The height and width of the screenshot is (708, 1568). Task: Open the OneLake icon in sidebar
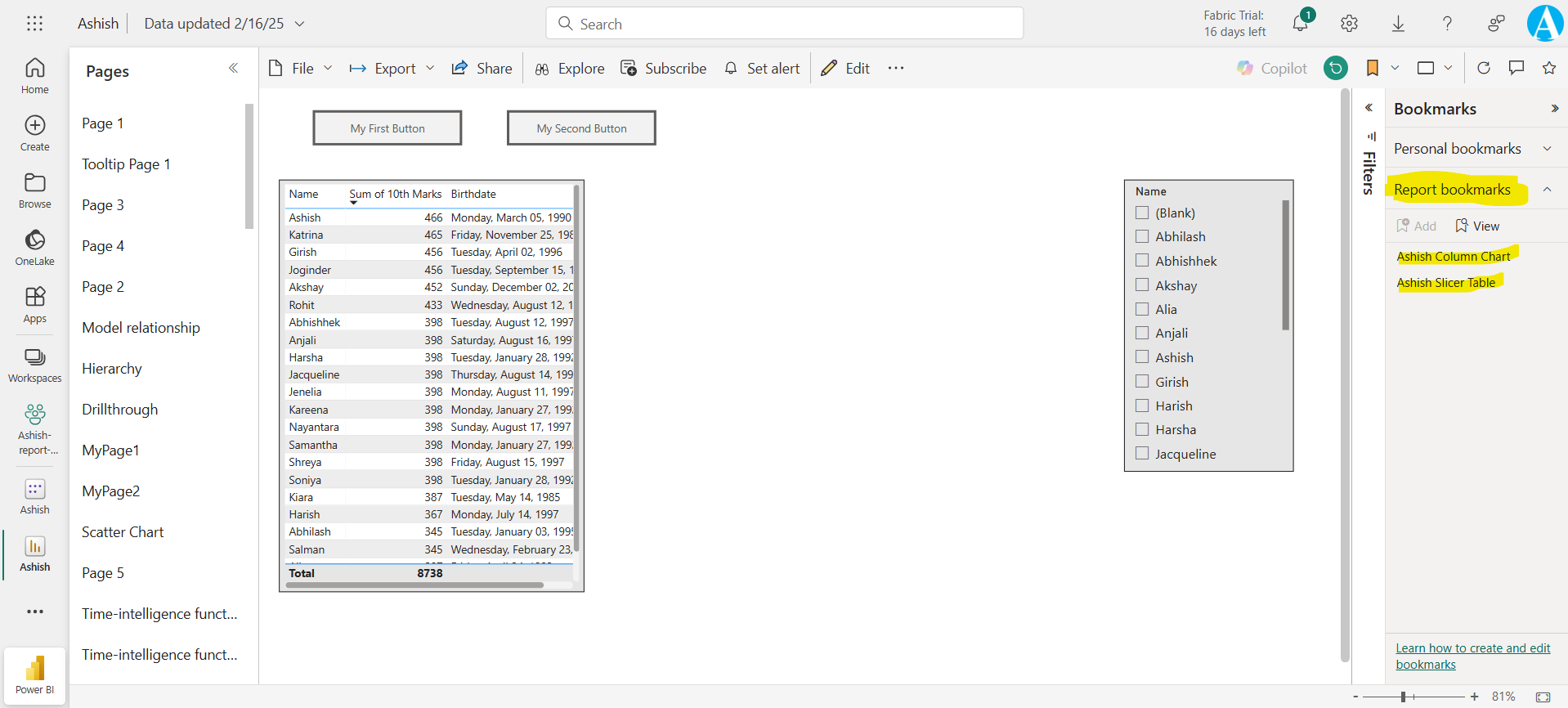34,248
